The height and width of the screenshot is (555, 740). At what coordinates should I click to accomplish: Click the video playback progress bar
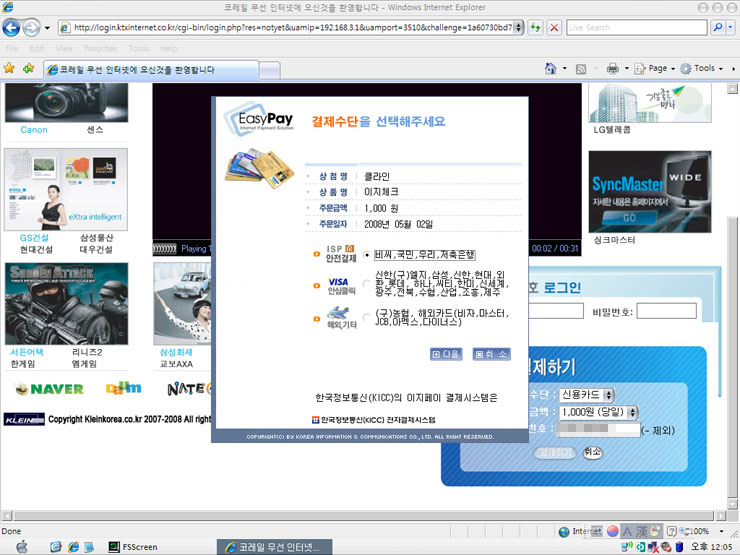(164, 249)
